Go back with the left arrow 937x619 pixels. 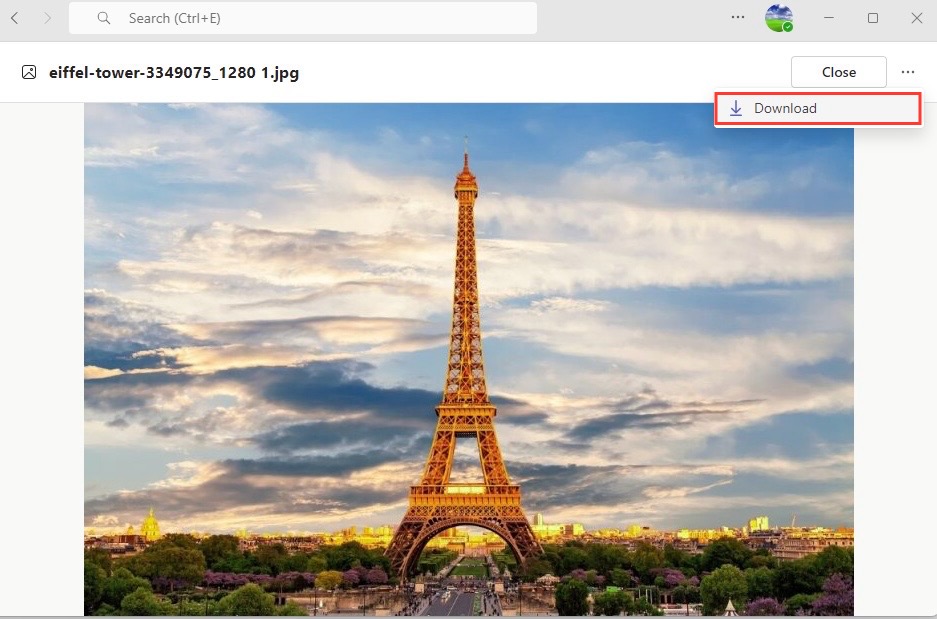point(15,18)
